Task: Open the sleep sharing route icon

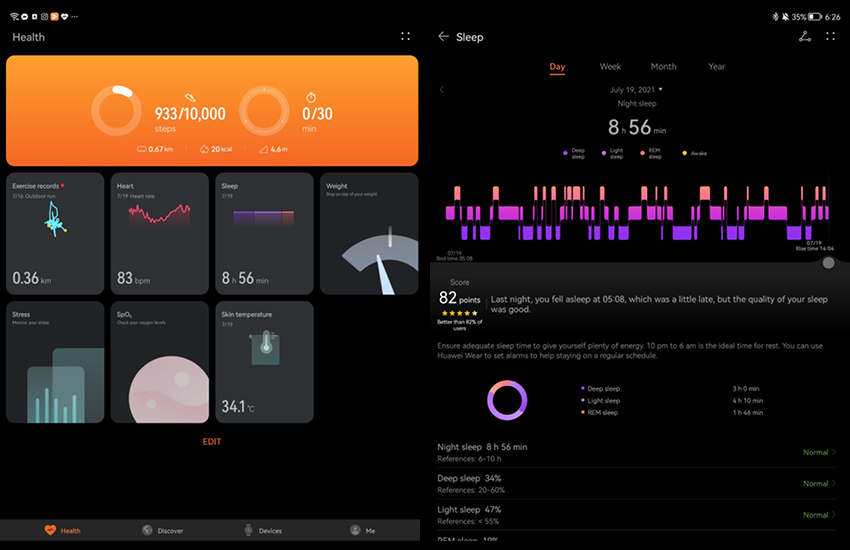Action: pos(805,37)
